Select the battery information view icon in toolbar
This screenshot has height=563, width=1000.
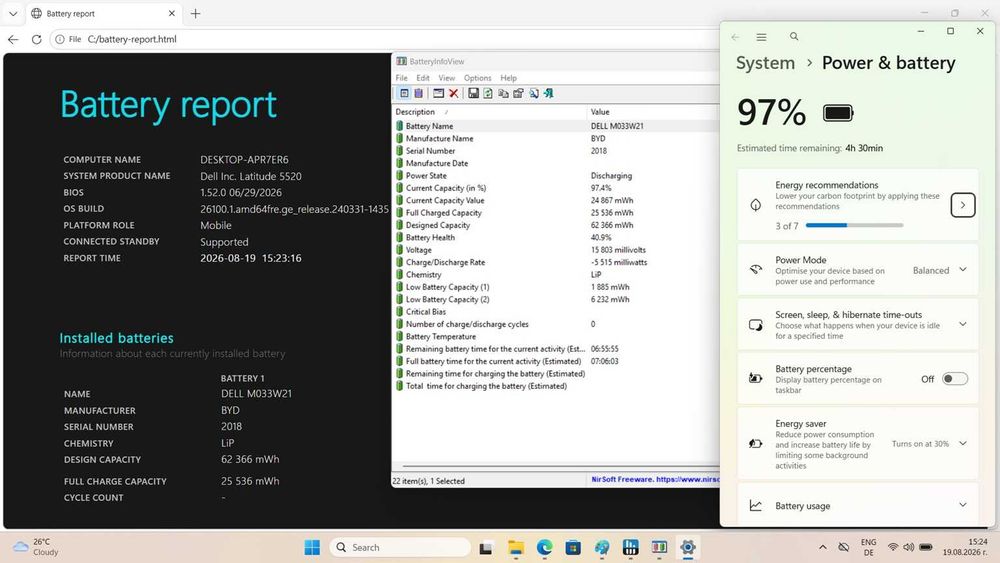[x=404, y=93]
